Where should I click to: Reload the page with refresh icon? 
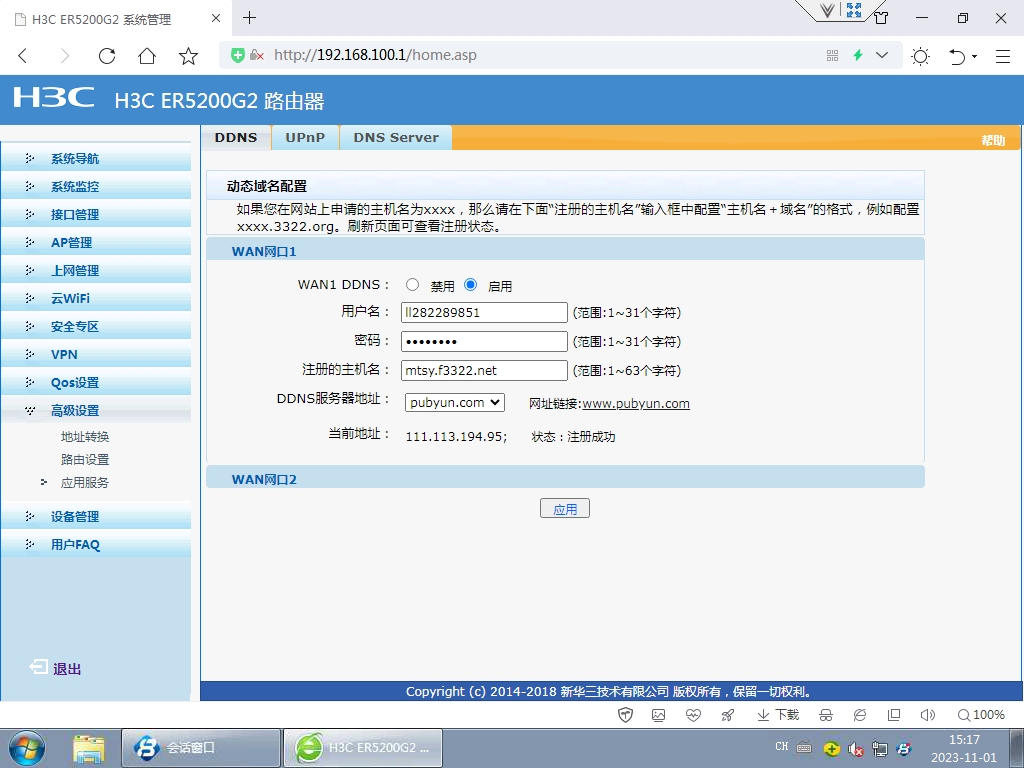click(x=107, y=56)
